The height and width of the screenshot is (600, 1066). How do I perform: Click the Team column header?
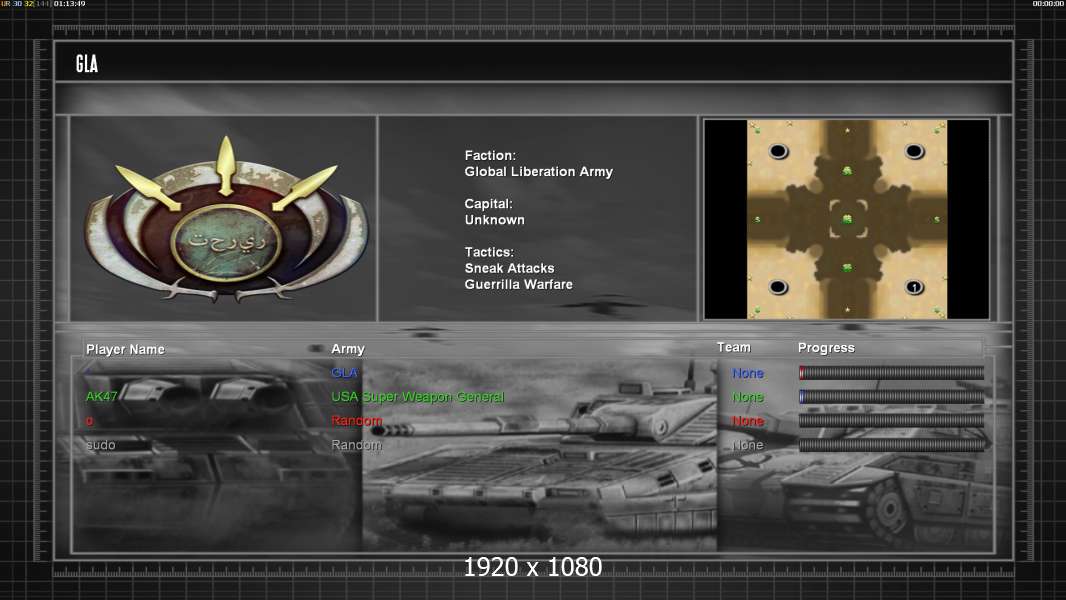(733, 347)
